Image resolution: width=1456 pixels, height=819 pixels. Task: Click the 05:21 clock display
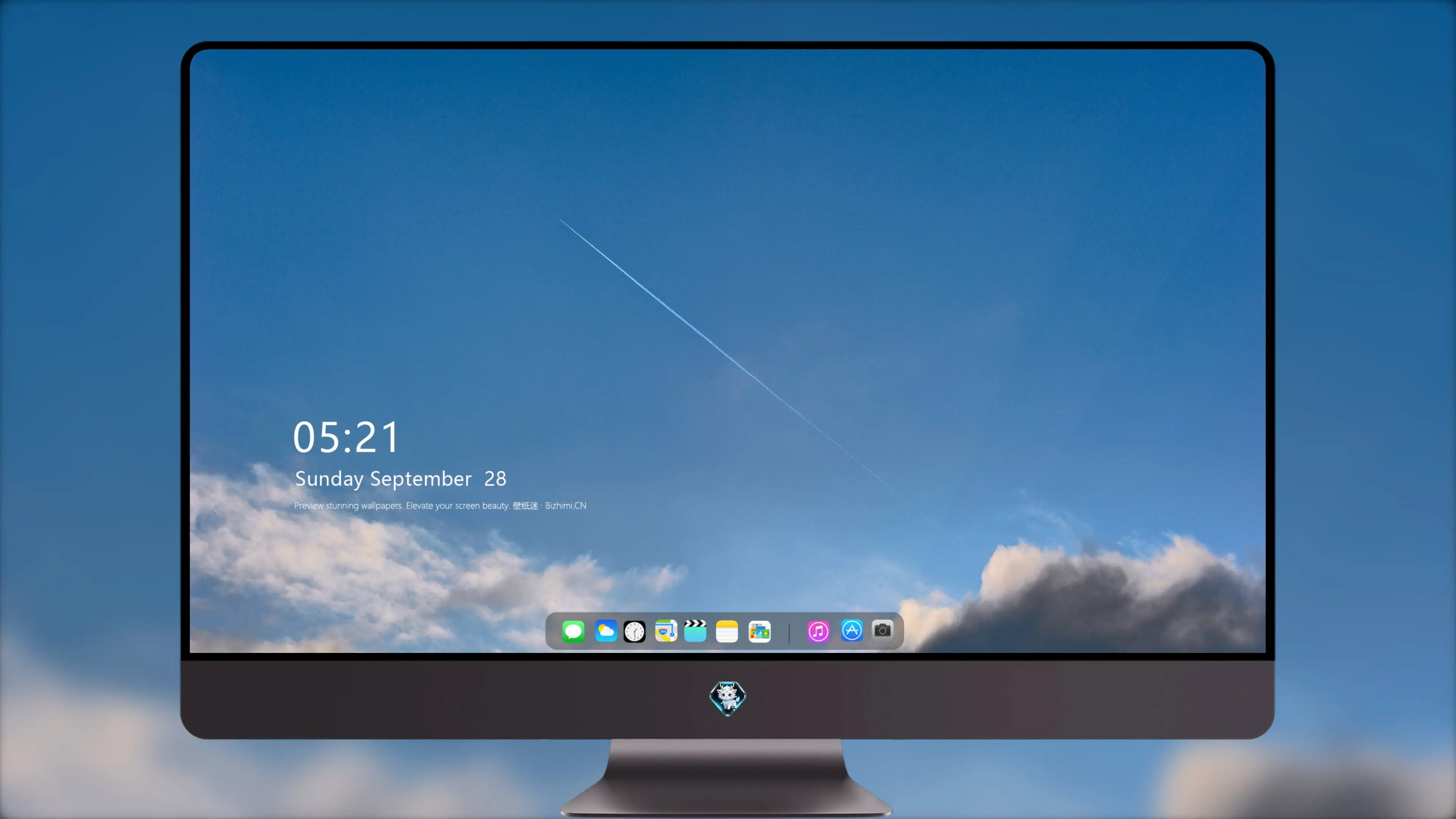(346, 437)
